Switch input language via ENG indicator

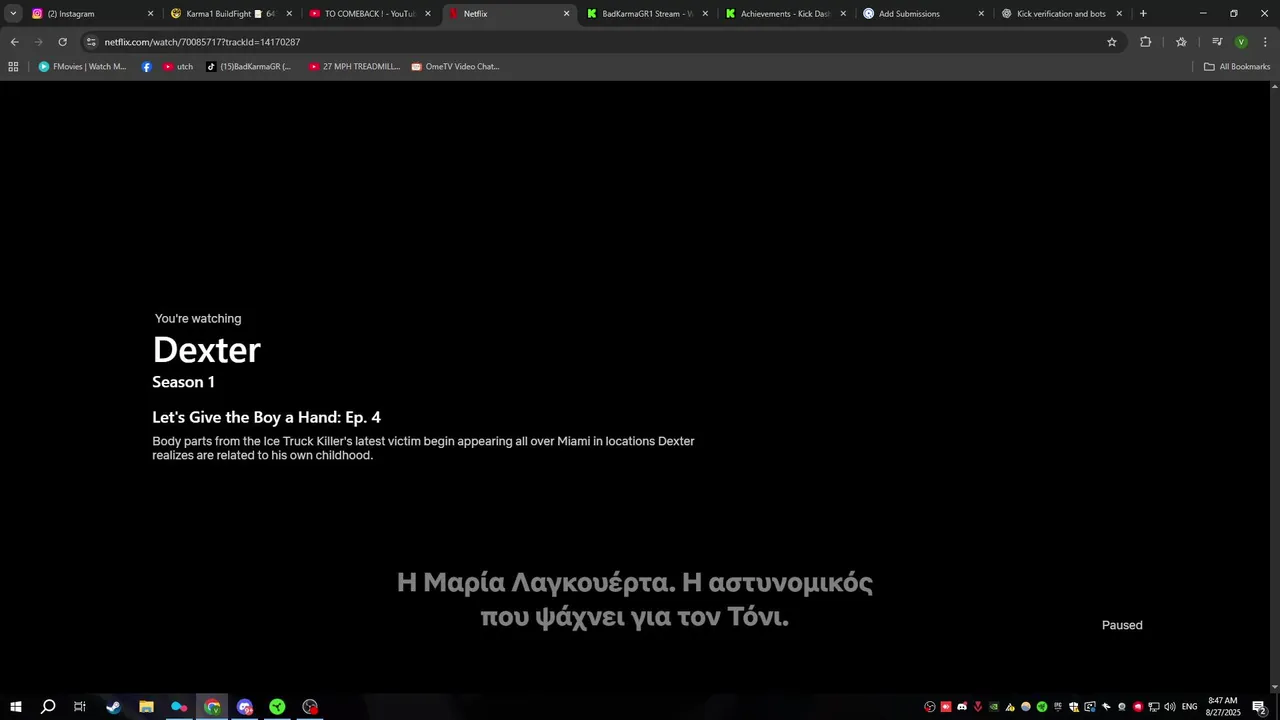1190,707
